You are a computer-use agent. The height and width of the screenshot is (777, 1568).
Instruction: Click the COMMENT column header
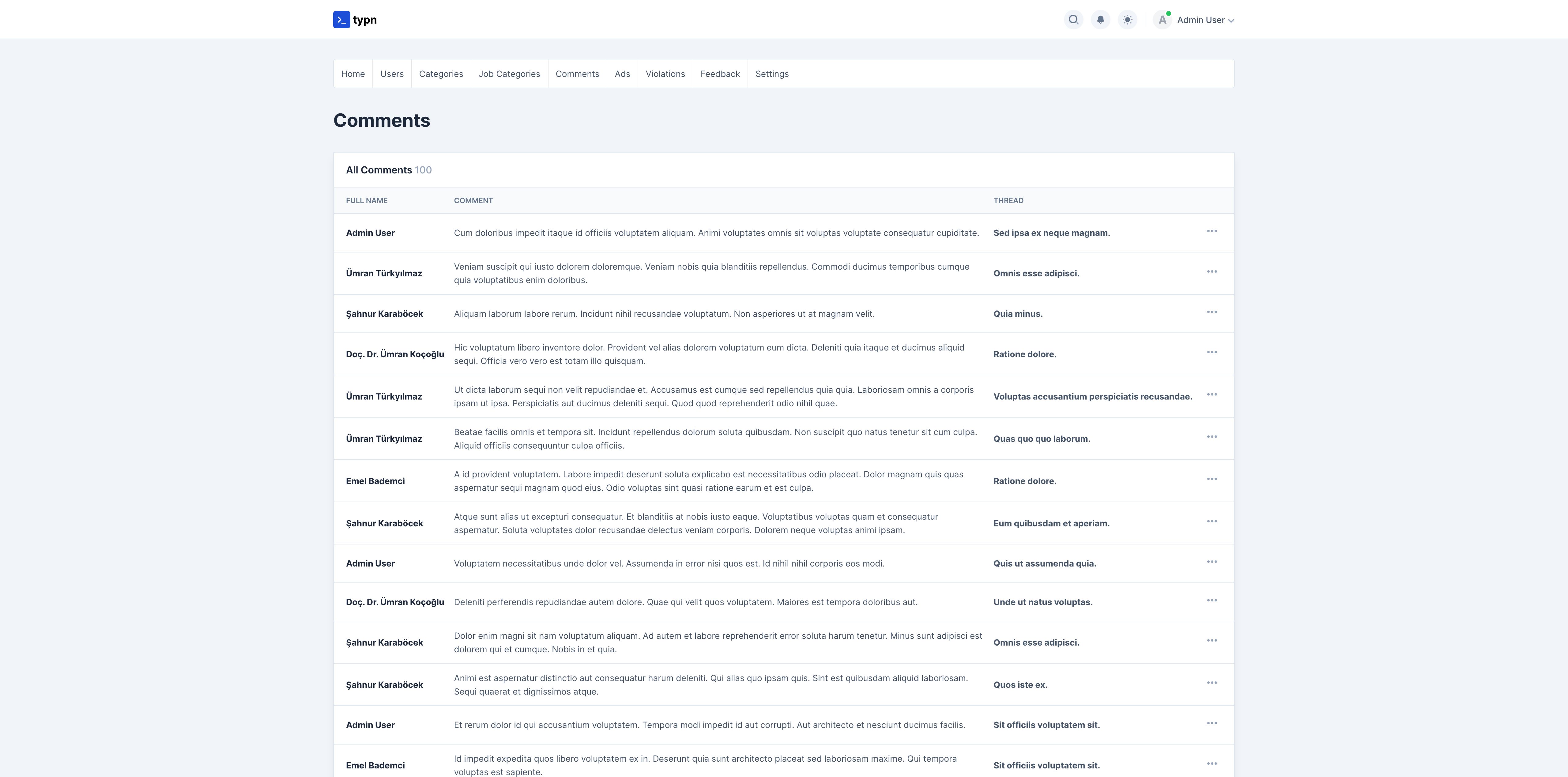tap(473, 200)
